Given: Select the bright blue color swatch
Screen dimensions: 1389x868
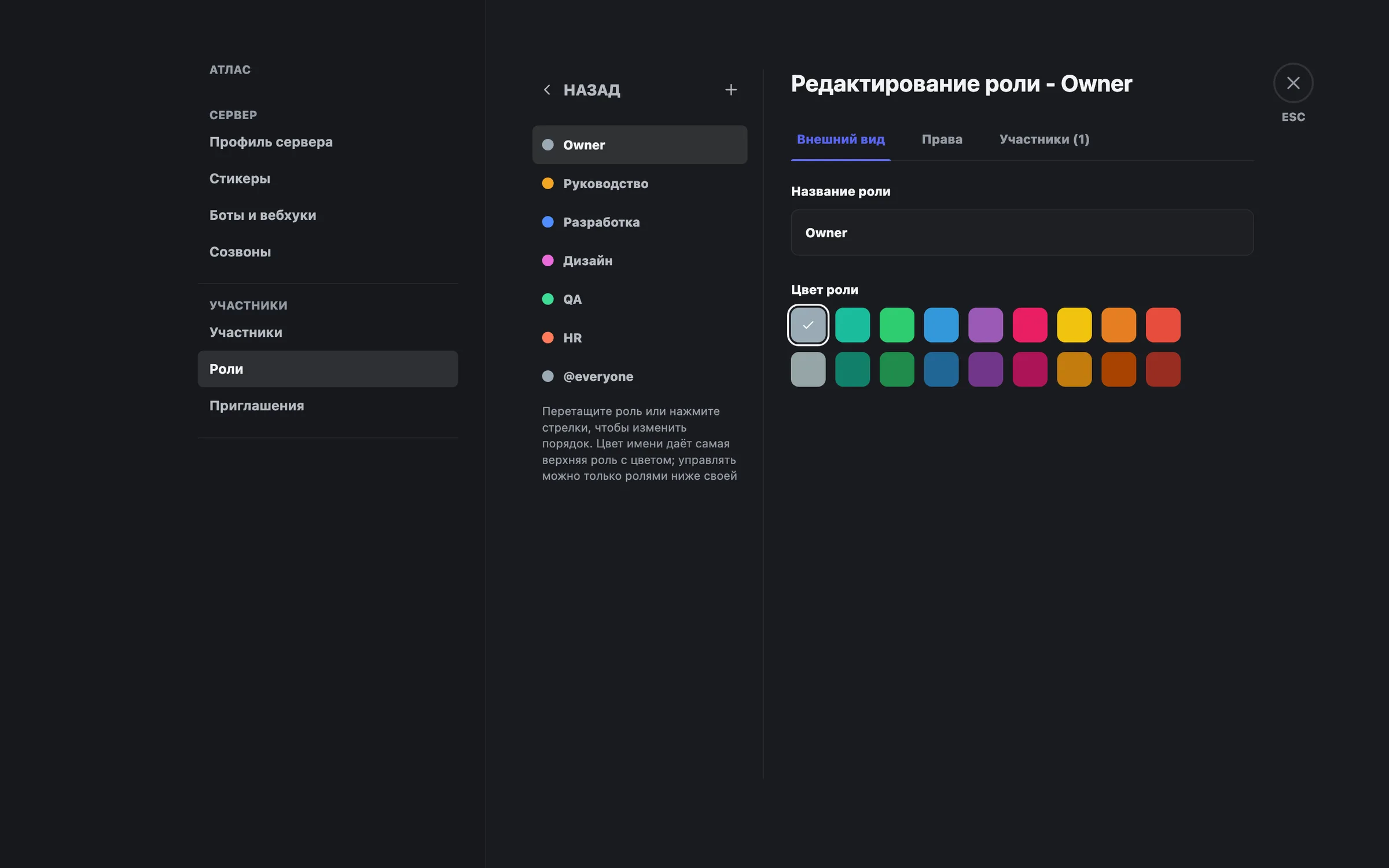Looking at the screenshot, I should coord(941,325).
